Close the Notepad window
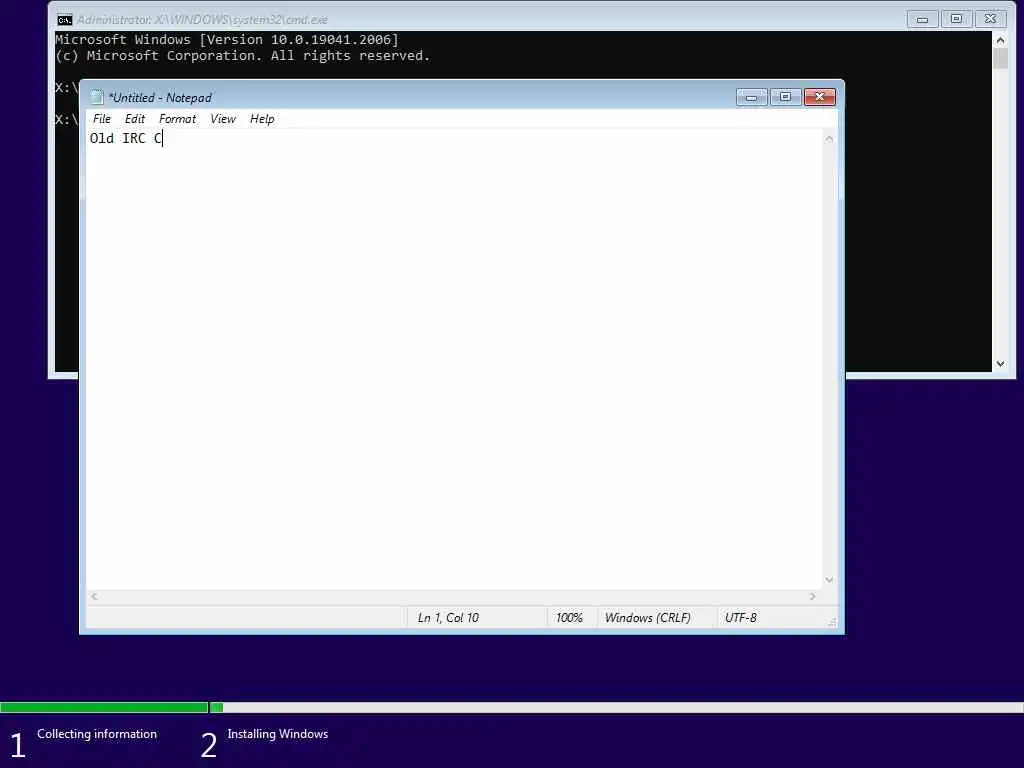1024x768 pixels. click(820, 97)
